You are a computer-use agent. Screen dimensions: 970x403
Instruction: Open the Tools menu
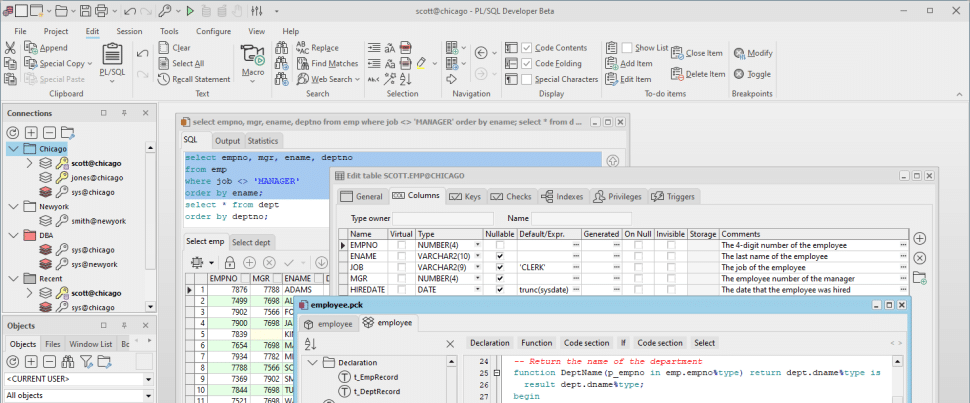click(169, 32)
